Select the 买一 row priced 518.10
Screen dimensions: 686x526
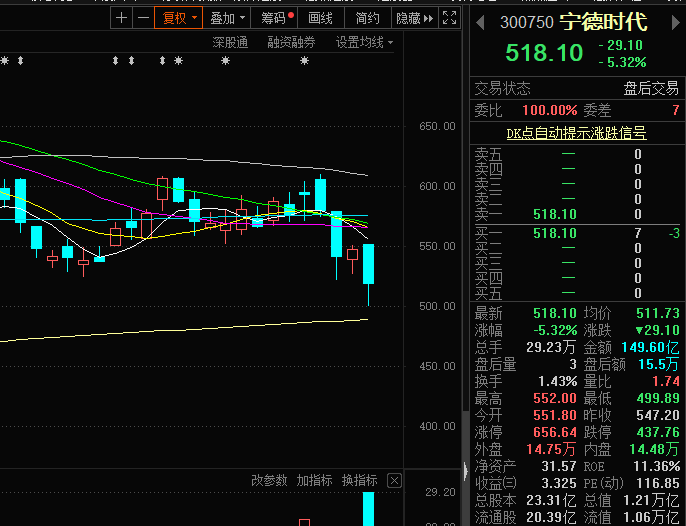click(x=577, y=233)
